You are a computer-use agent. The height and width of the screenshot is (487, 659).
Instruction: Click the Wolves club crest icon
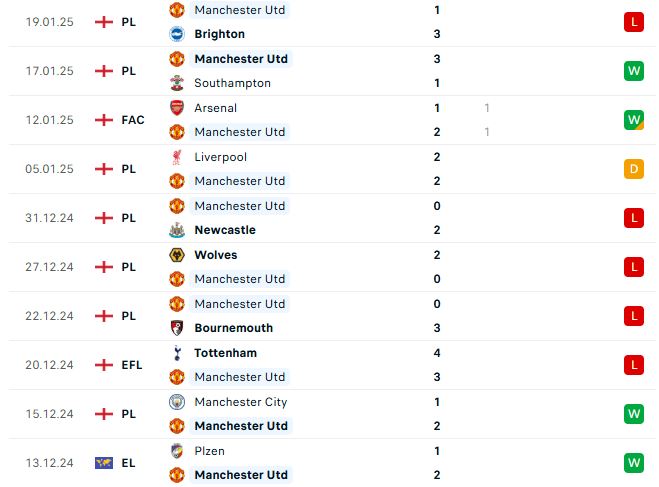pyautogui.click(x=177, y=255)
